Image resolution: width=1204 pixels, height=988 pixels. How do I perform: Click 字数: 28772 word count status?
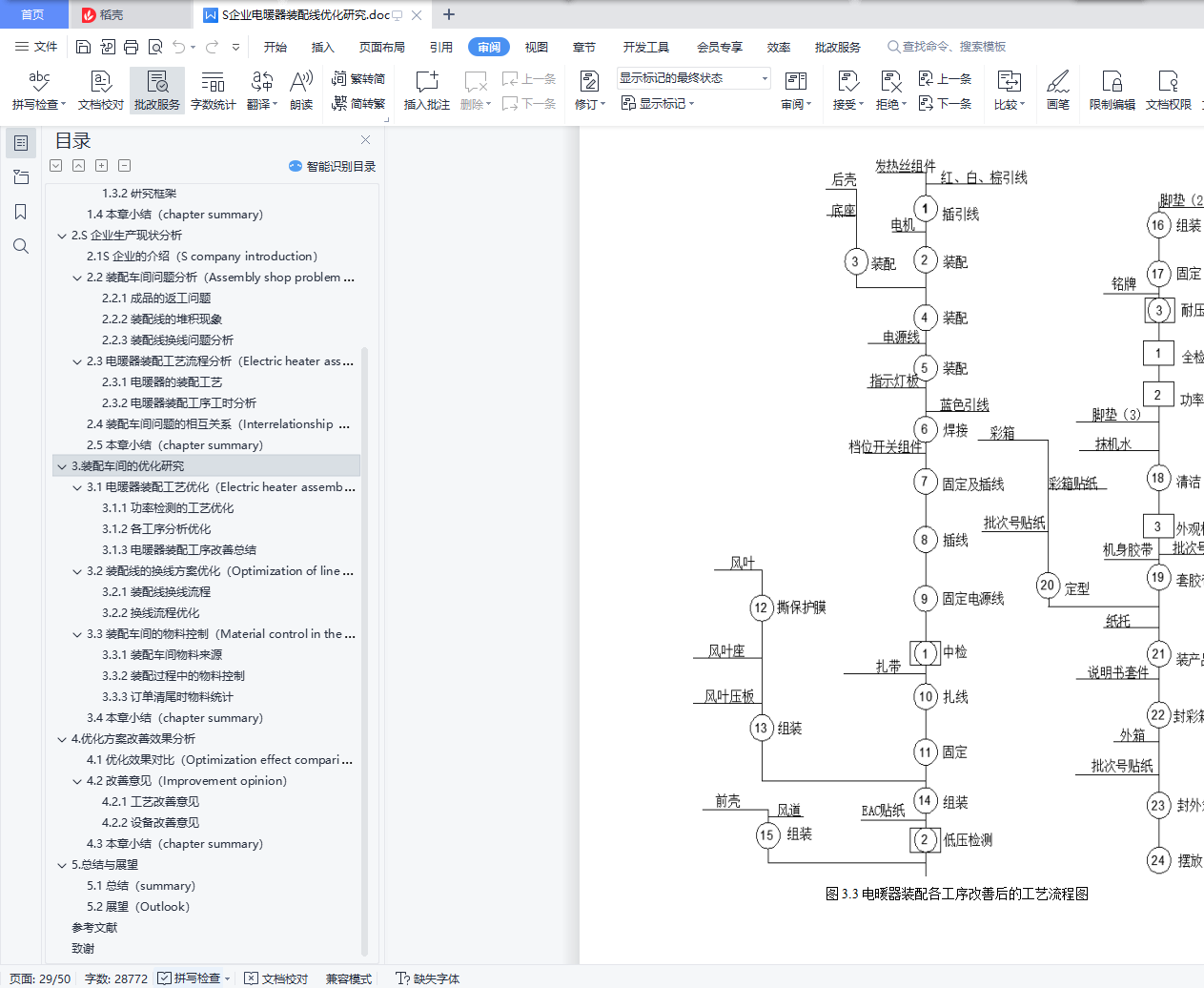(x=116, y=978)
